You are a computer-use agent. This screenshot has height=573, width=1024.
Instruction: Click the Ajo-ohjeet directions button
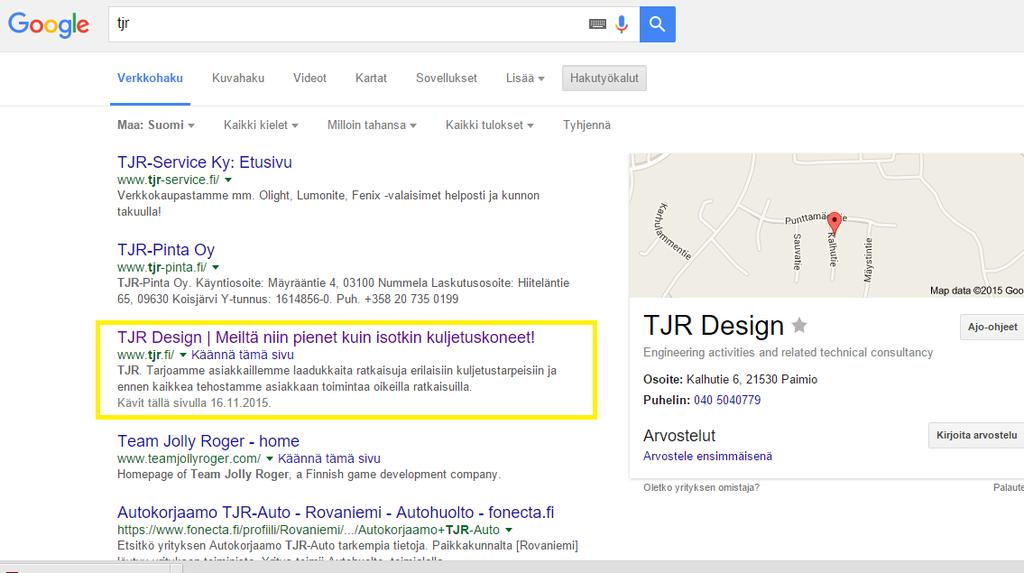992,327
